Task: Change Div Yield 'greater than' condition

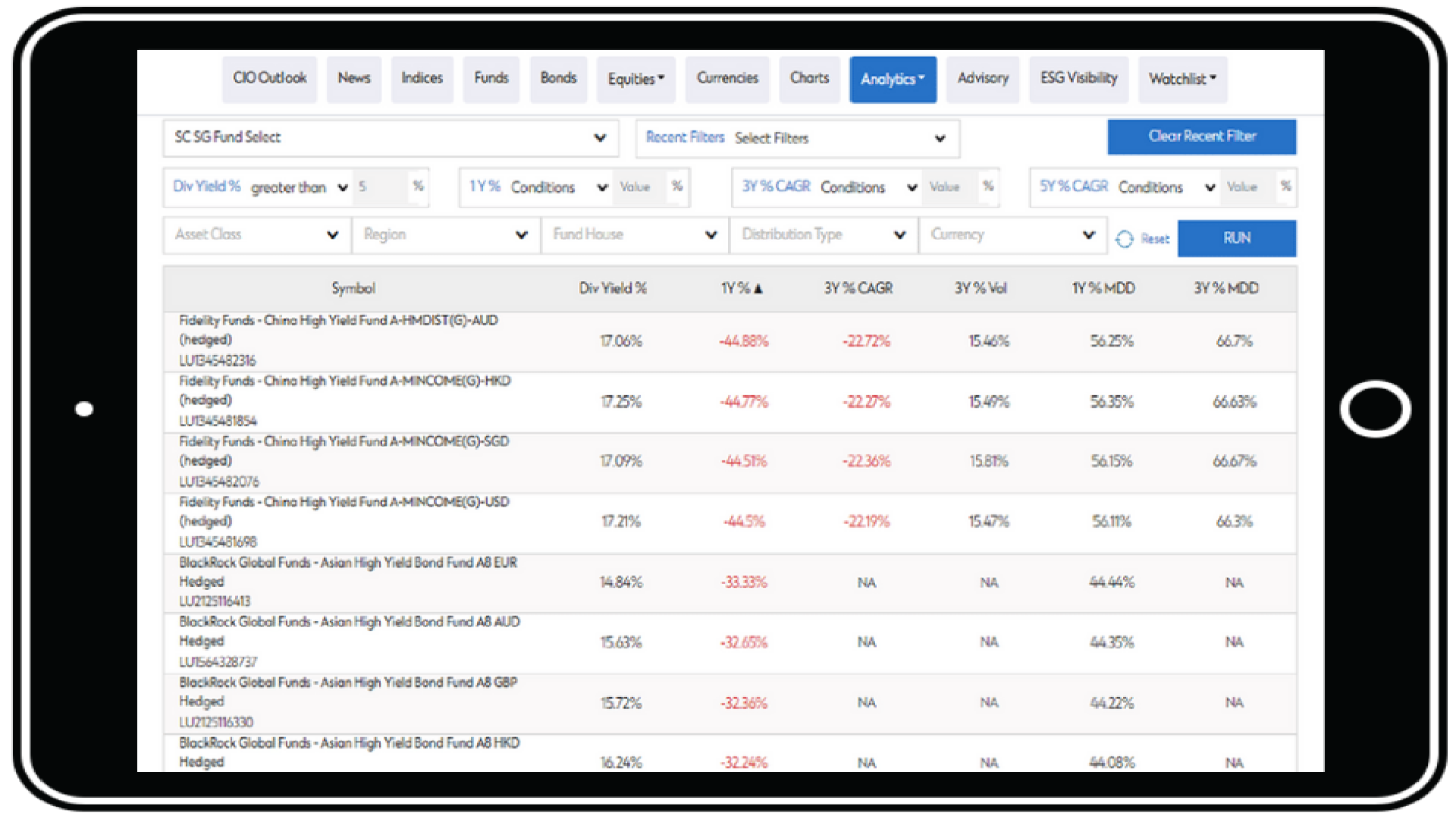Action: tap(299, 187)
